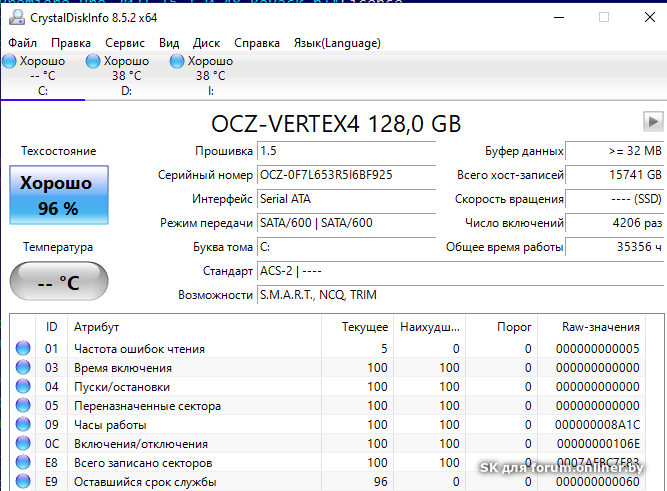Click the firmware version field 1.5

coord(346,151)
